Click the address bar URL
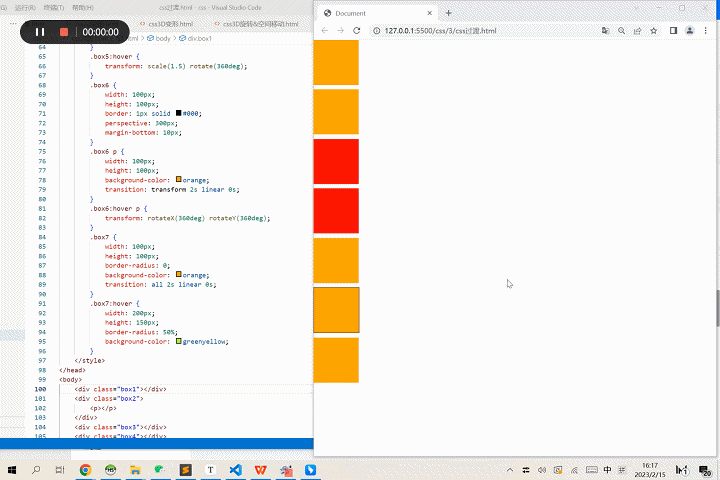720x480 pixels. tap(440, 31)
